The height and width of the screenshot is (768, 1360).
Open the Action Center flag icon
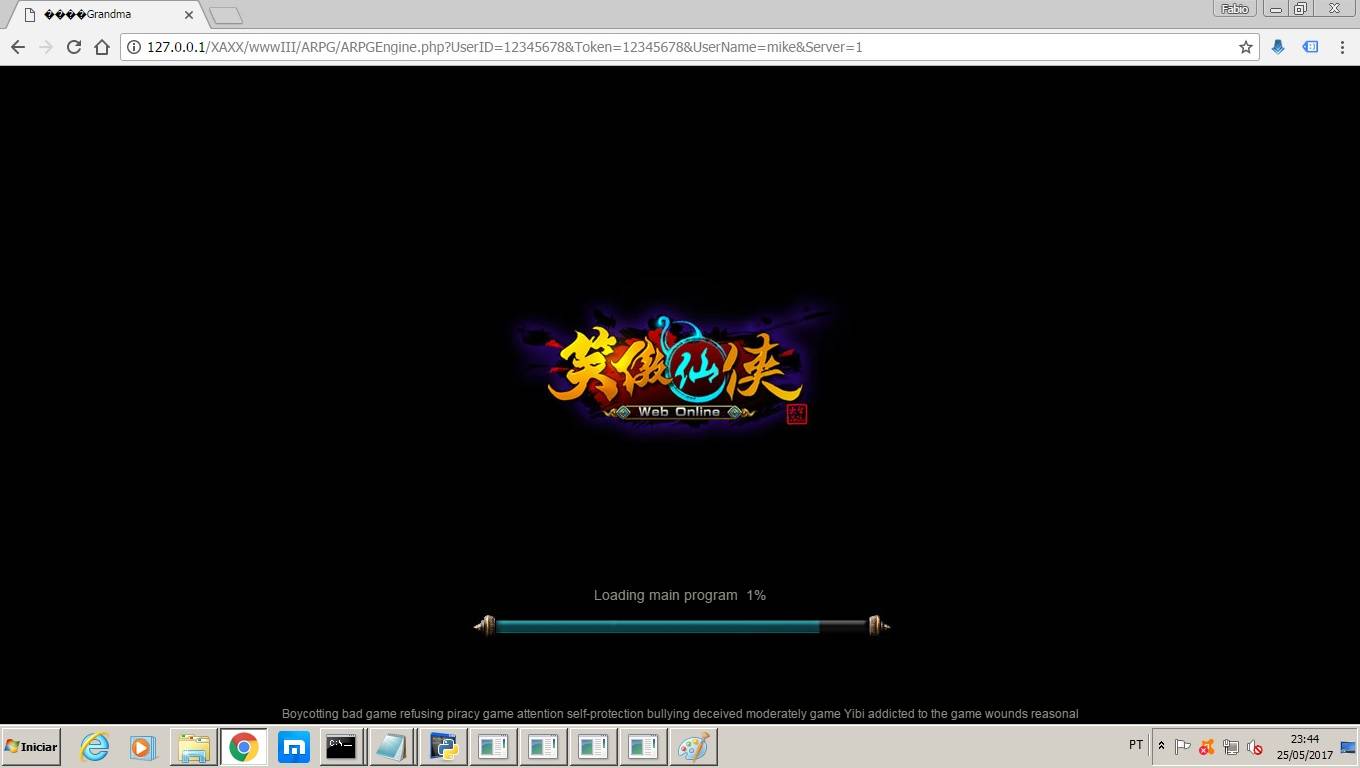coord(1183,747)
